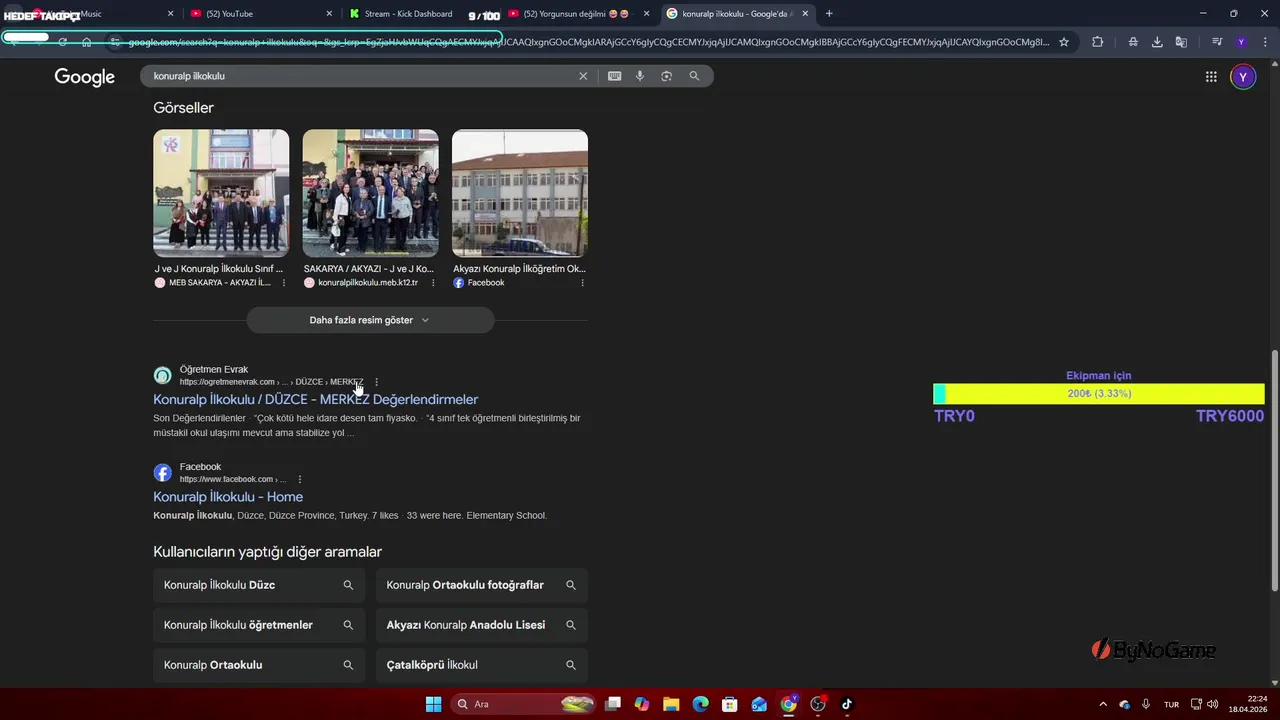Open Chrome extensions puzzle icon
1280x720 pixels.
click(x=1097, y=42)
